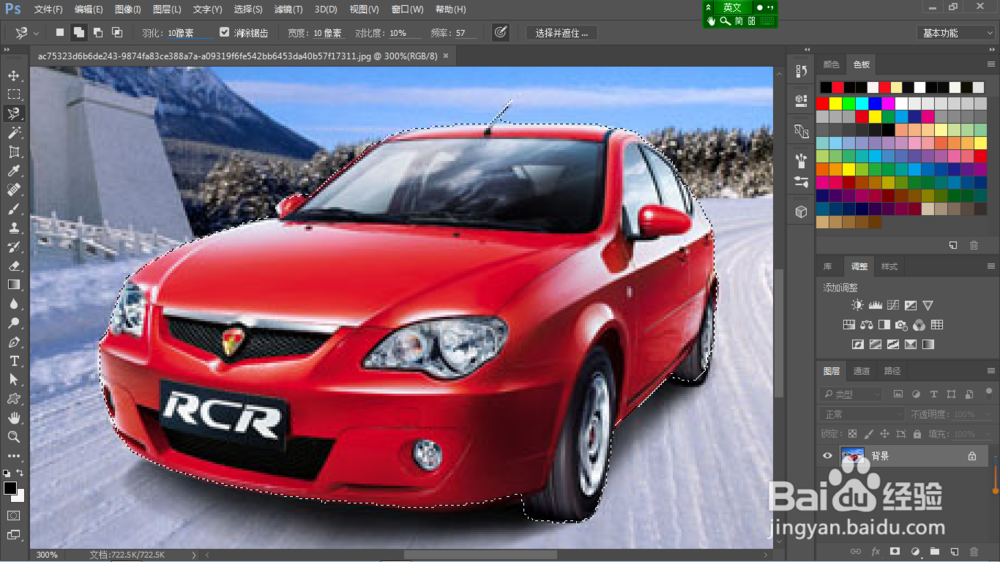Open the 不透明度 opacity dropdown
The height and width of the screenshot is (562, 1000).
tap(988, 414)
